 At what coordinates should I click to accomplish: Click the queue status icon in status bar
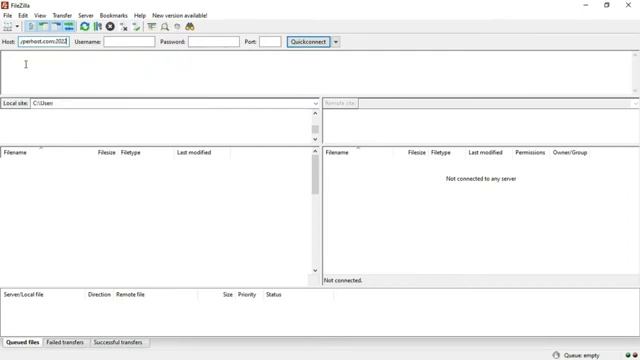(x=556, y=355)
